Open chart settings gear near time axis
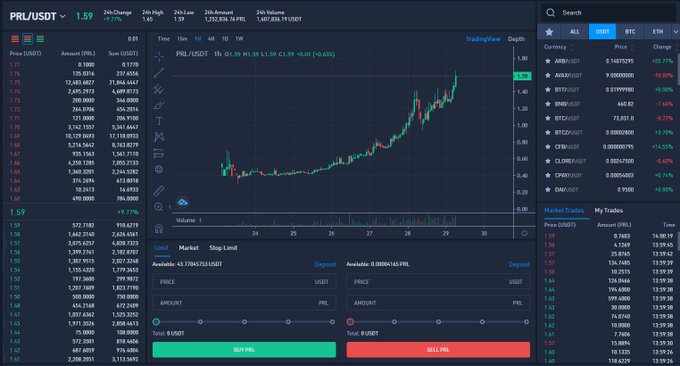 (x=524, y=233)
